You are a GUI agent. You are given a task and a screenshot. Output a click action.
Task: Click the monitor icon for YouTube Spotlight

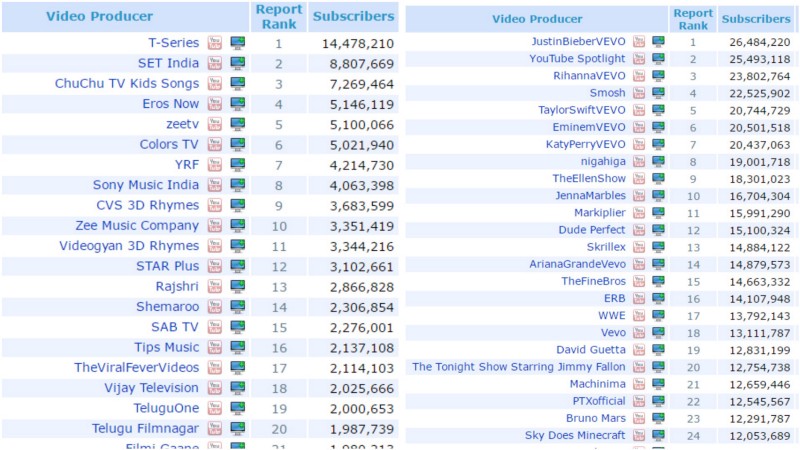coord(659,59)
